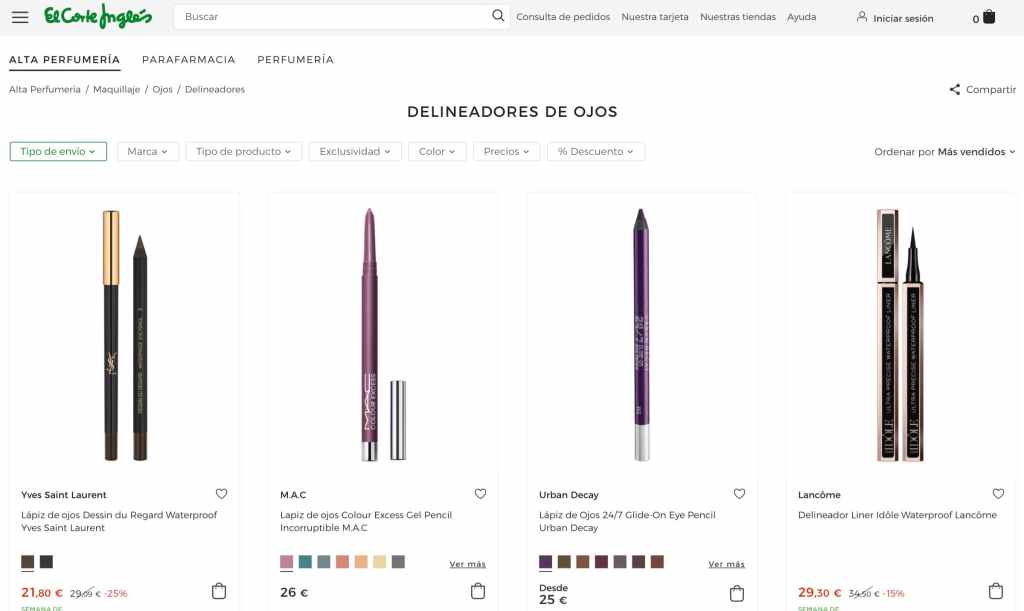Switch to the Perfumería tab
Viewport: 1024px width, 611px height.
(x=295, y=60)
